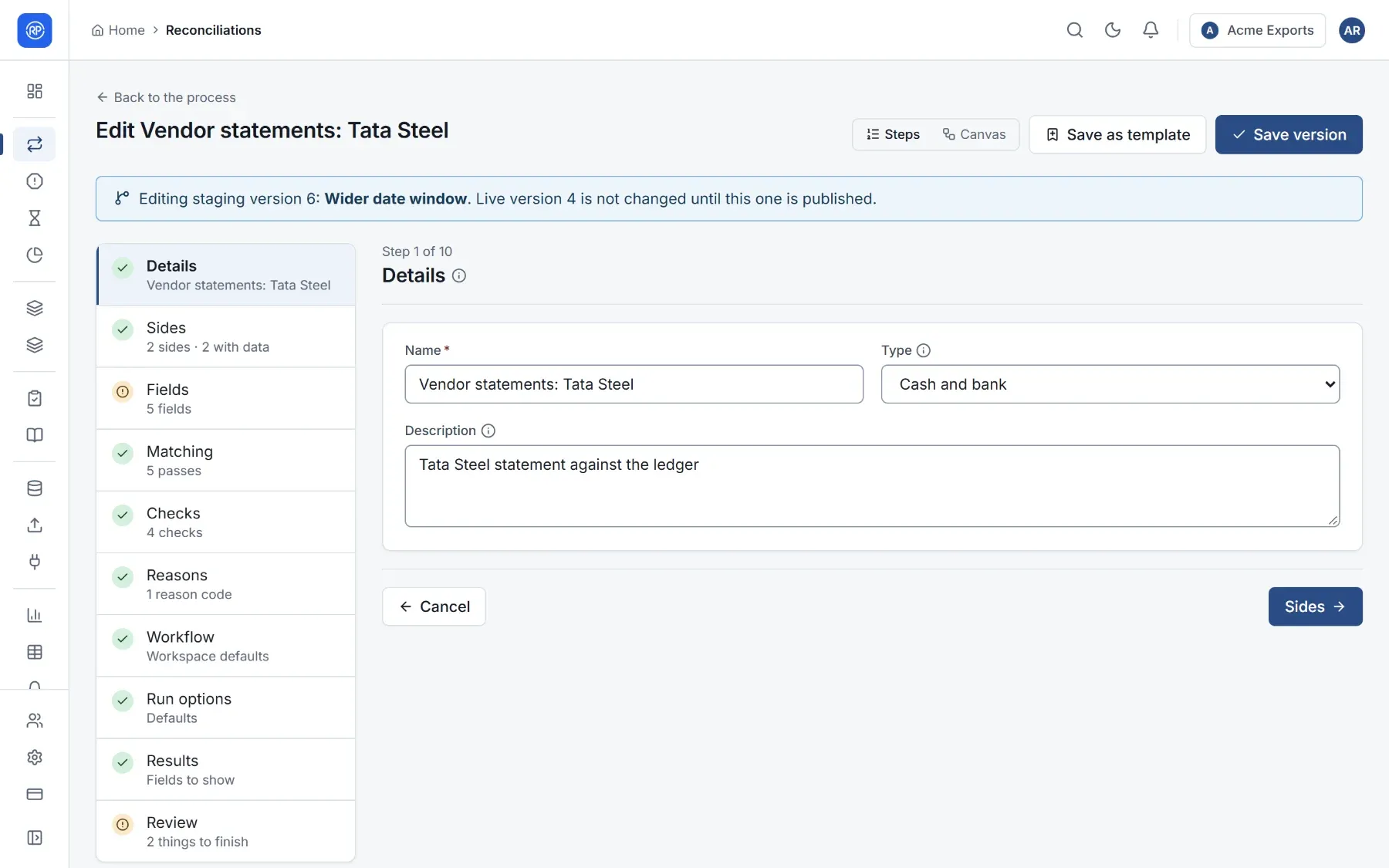The width and height of the screenshot is (1389, 868).
Task: Go to the Fields step in list
Action: [x=225, y=398]
